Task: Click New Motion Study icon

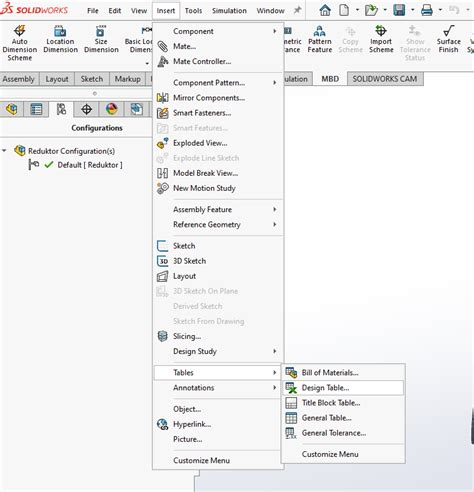Action: (x=163, y=188)
